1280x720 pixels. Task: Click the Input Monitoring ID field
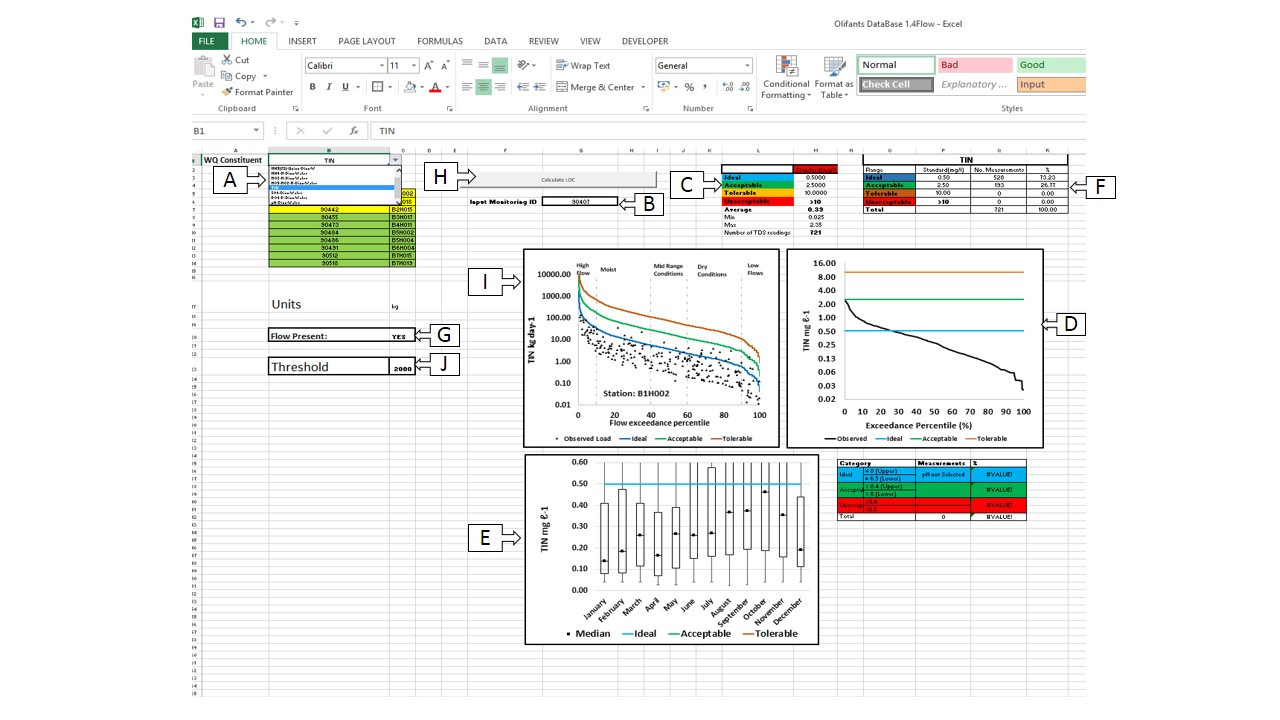pyautogui.click(x=580, y=202)
